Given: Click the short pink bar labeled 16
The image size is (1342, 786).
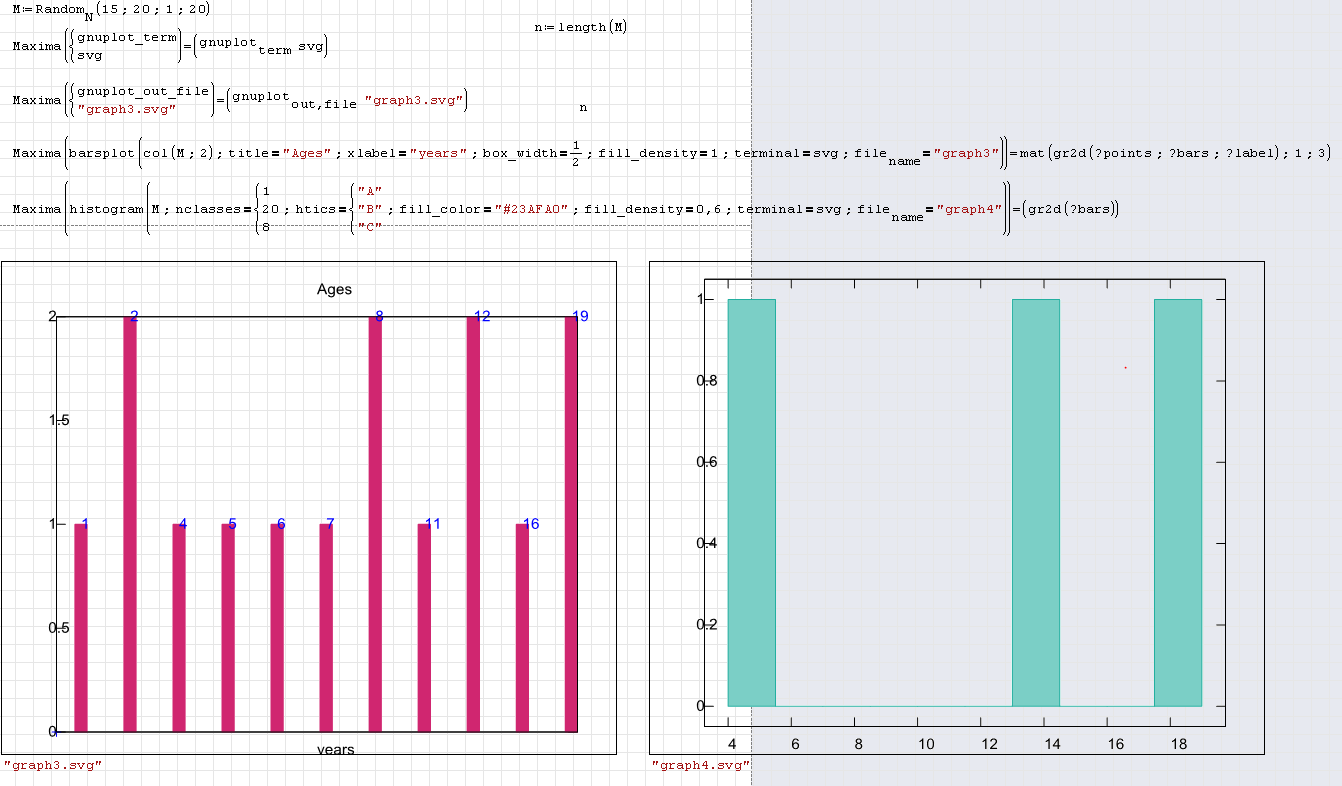Looking at the screenshot, I should click(522, 627).
